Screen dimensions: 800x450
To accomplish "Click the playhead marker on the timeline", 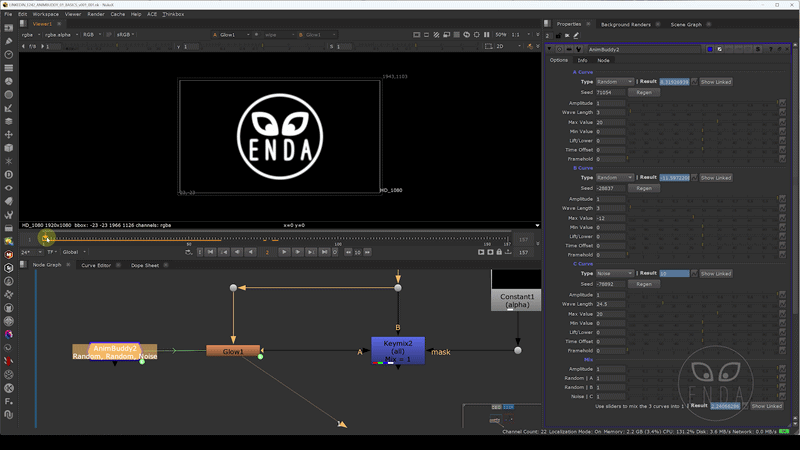I will [46, 238].
